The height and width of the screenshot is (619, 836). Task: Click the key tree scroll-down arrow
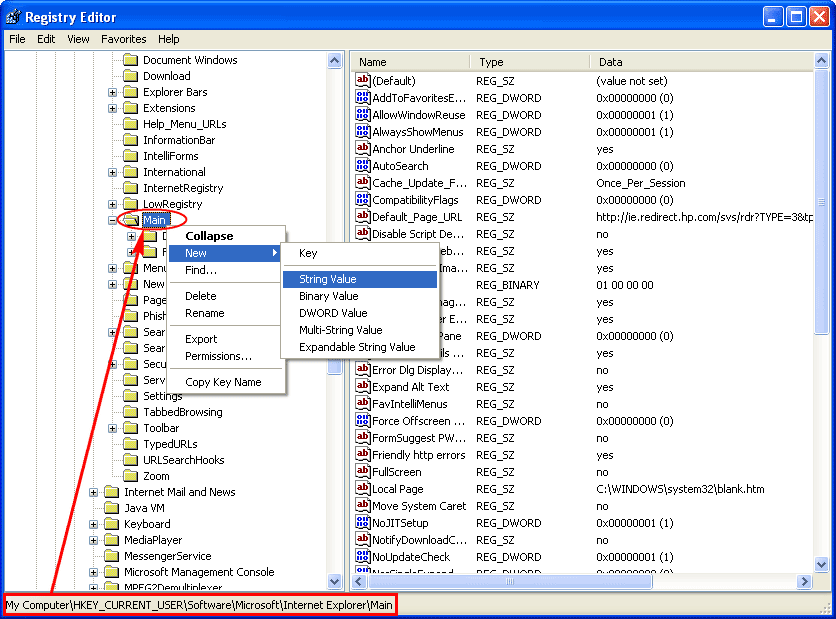pos(334,581)
